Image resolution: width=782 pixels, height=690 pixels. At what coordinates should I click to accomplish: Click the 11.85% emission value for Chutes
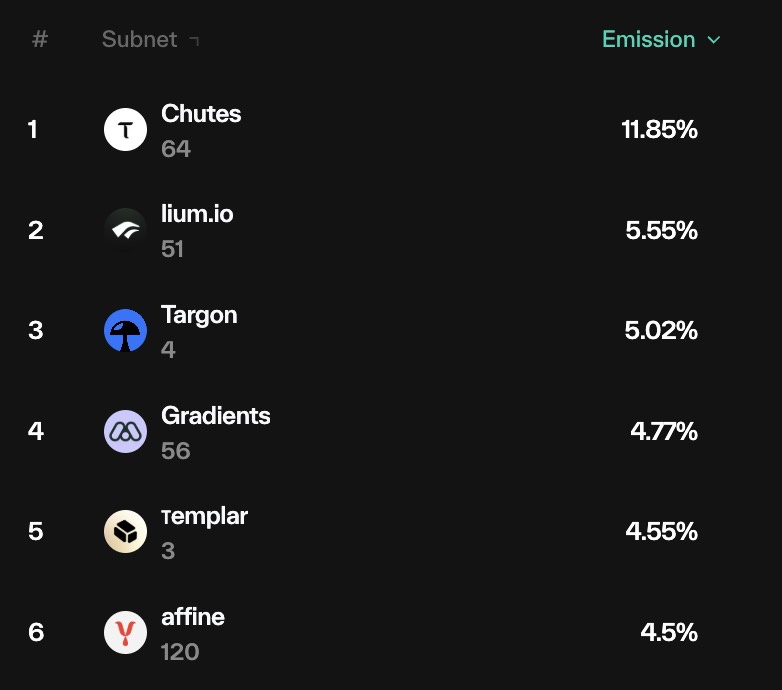coord(659,130)
